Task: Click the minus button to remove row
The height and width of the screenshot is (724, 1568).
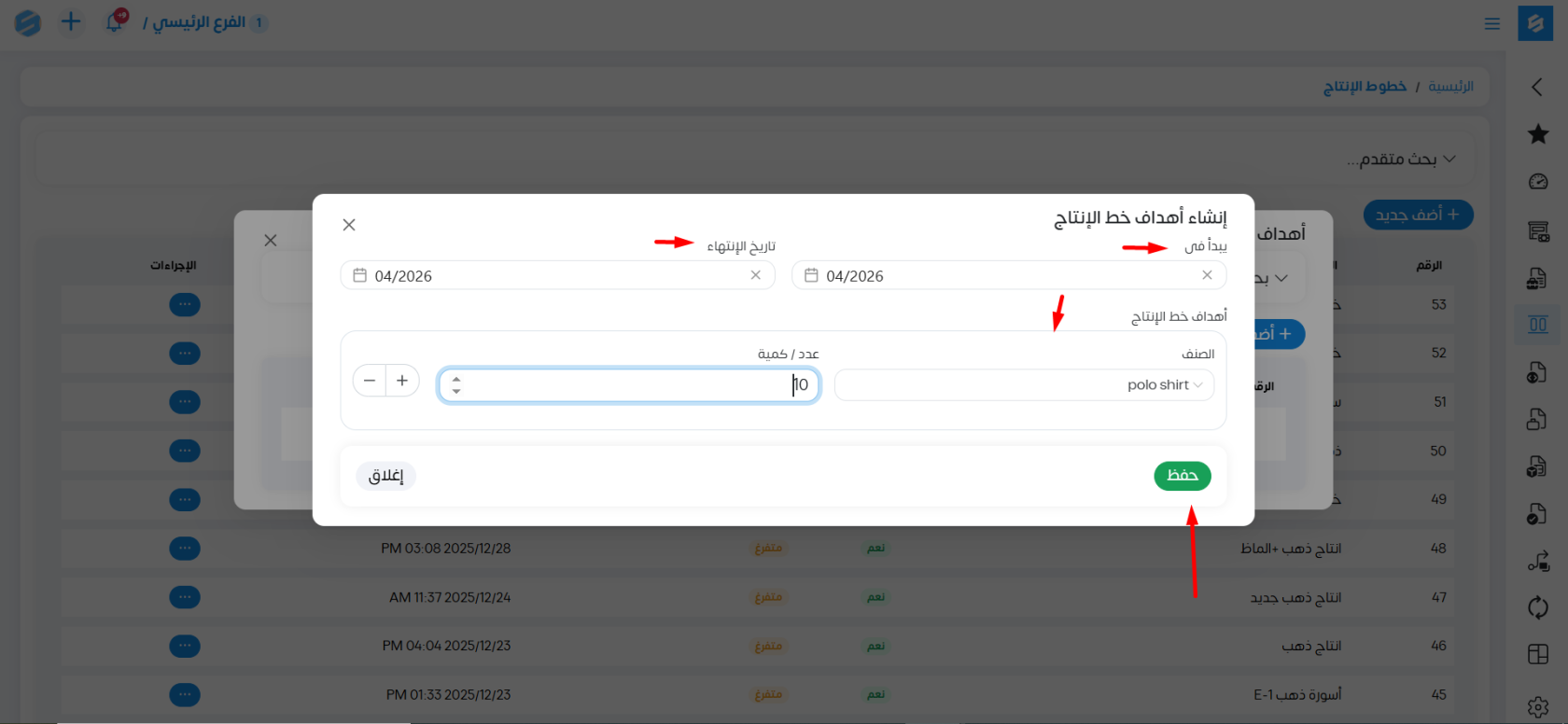Action: click(x=370, y=381)
